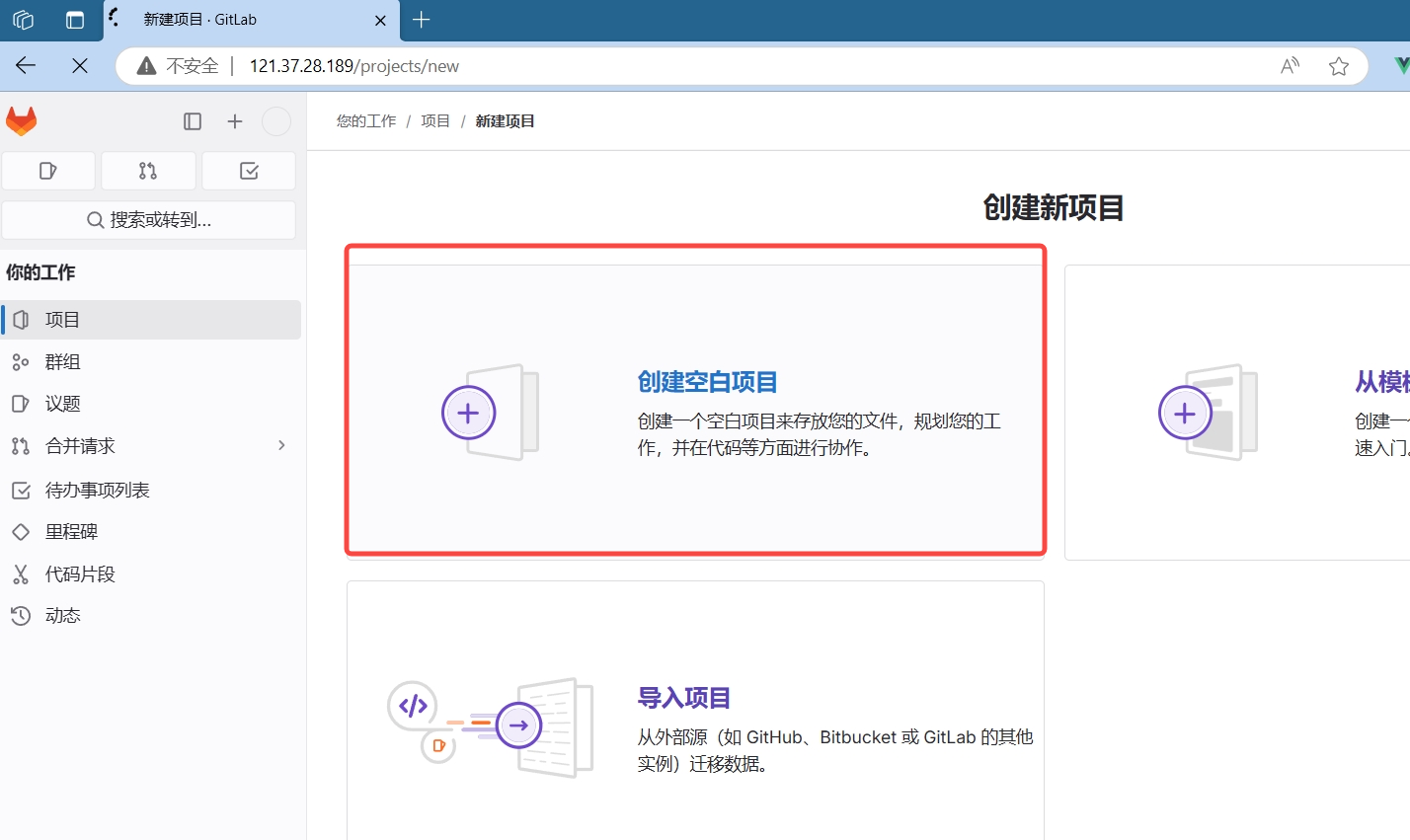This screenshot has width=1410, height=840.
Task: Open 代码片段 in the sidebar
Action: click(151, 574)
